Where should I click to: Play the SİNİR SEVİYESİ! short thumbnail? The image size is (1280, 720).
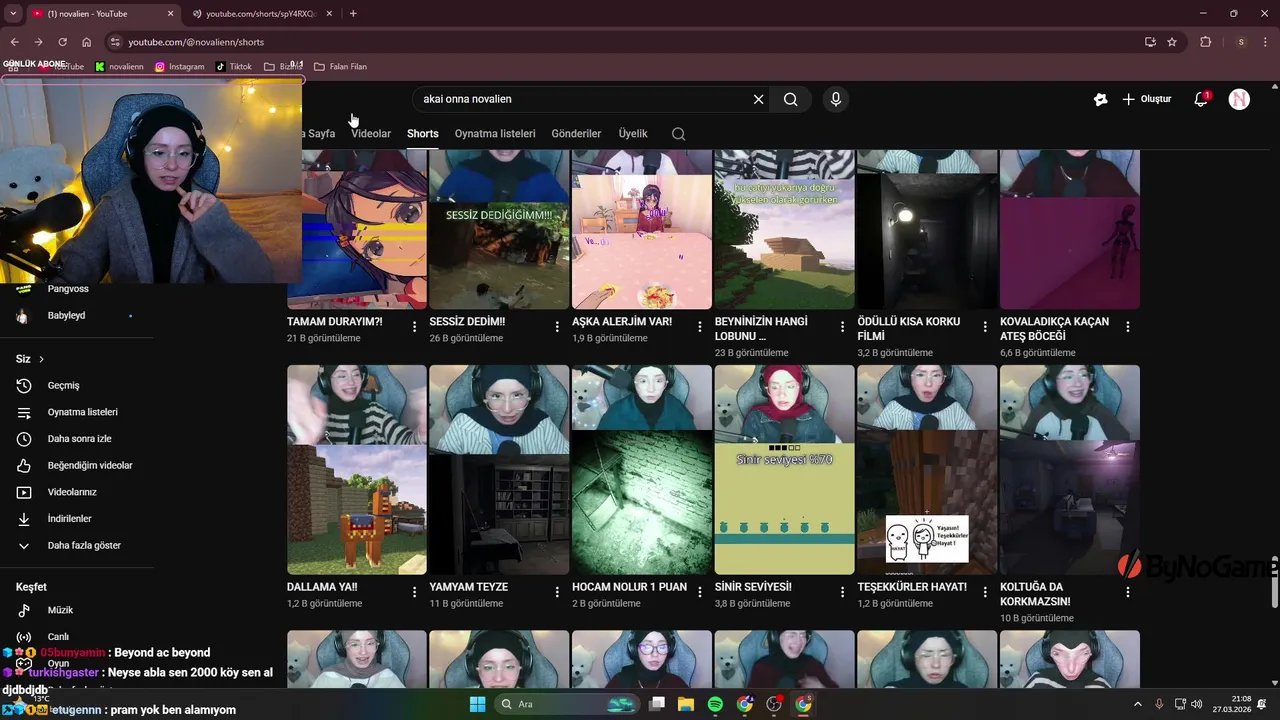pyautogui.click(x=785, y=470)
